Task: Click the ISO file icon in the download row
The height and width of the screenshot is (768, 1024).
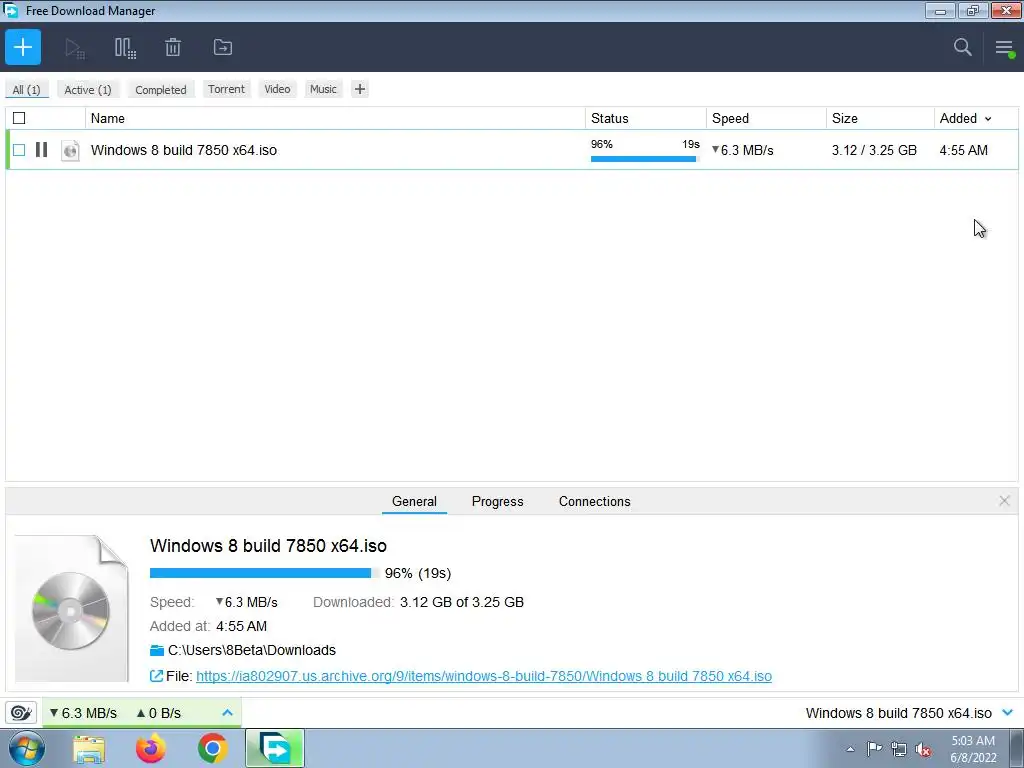Action: pyautogui.click(x=70, y=150)
